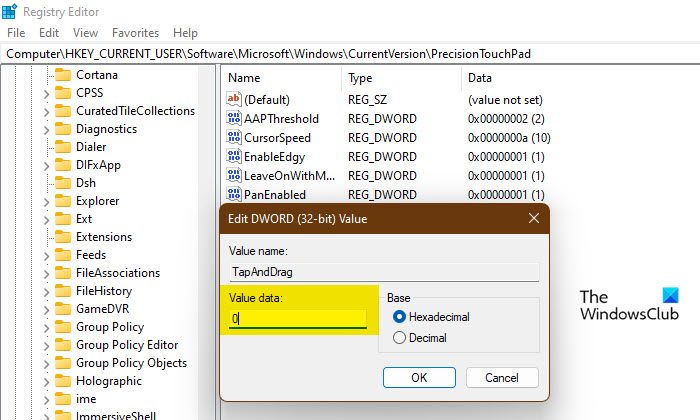Click the (Default) string value icon
Image resolution: width=700 pixels, height=420 pixels.
tap(235, 100)
